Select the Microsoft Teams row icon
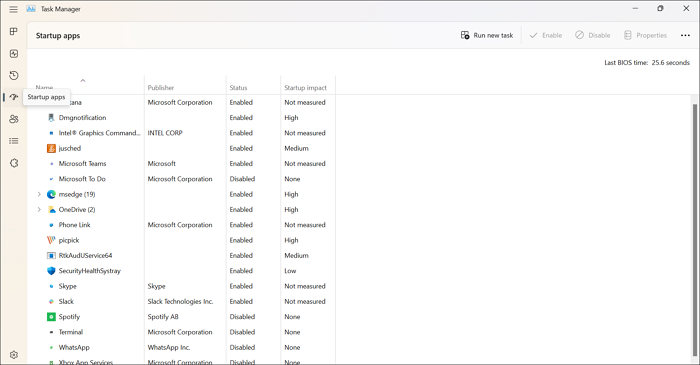Image resolution: width=700 pixels, height=365 pixels. [x=51, y=164]
